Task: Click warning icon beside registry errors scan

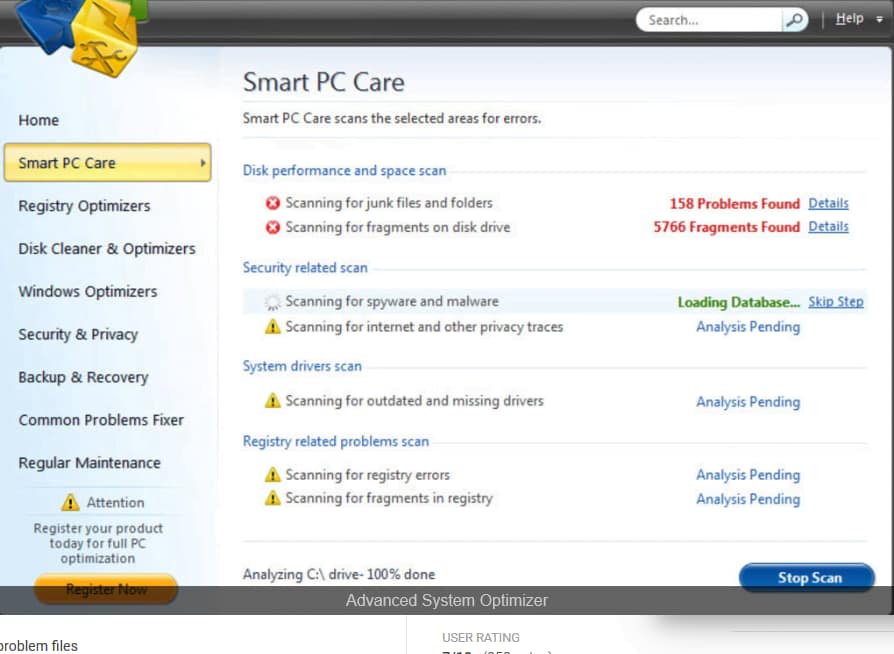Action: tap(272, 475)
